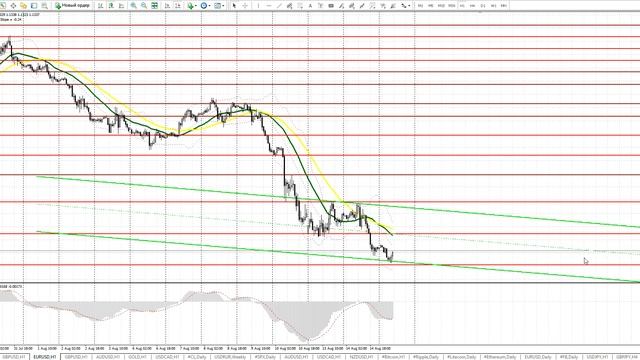The height and width of the screenshot is (360, 640).
Task: Open the Templates dropdown
Action: (x=219, y=6)
